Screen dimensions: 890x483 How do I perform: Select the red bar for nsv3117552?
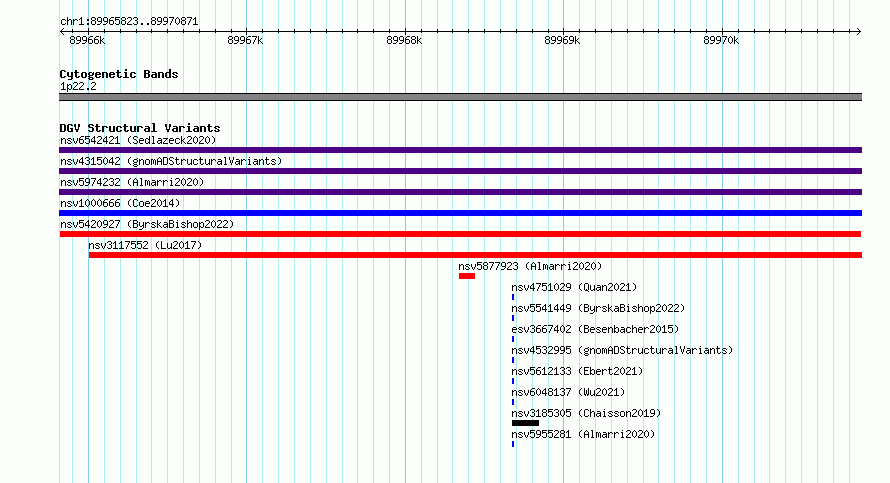475,255
